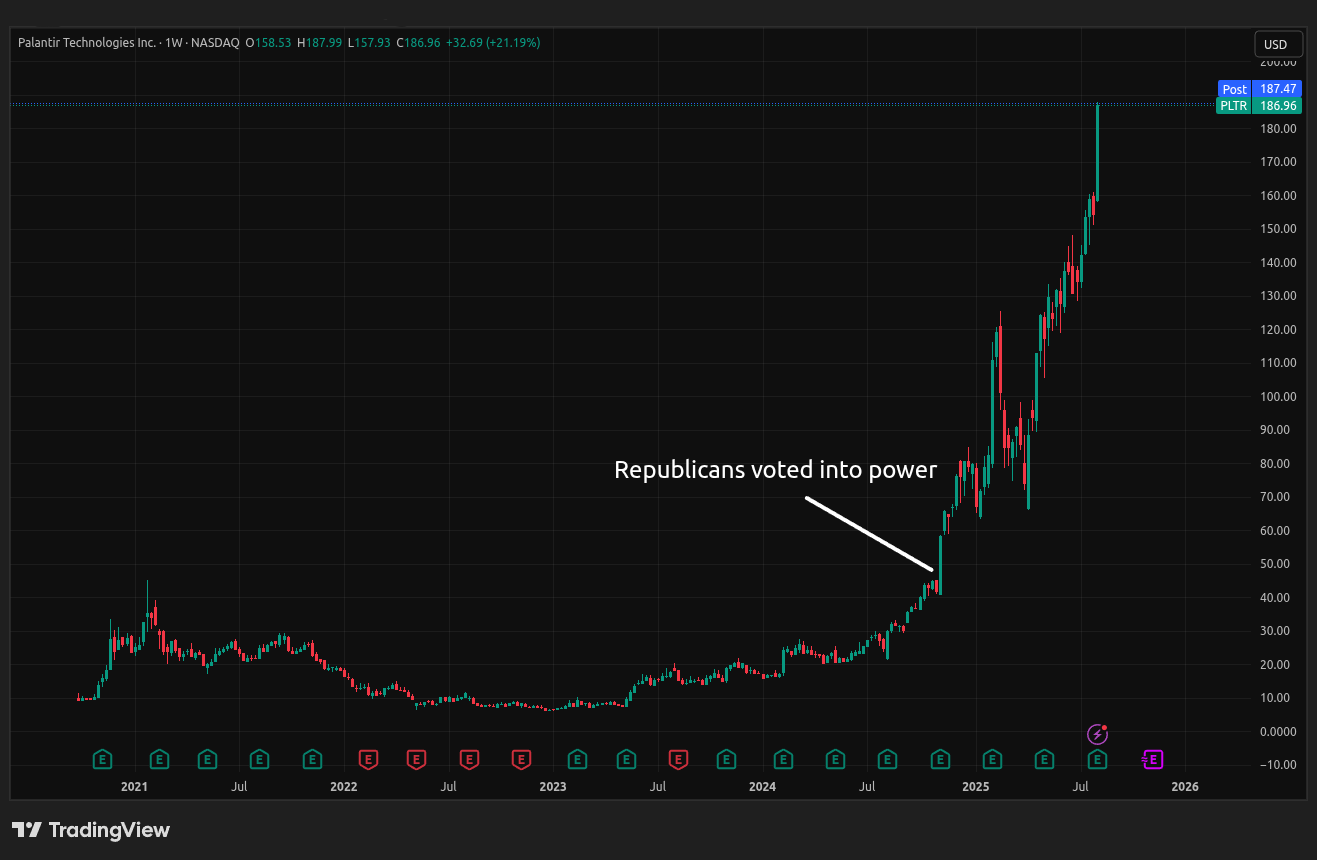Open the purple upcoming earnings marker
The image size is (1317, 860).
(x=1152, y=760)
